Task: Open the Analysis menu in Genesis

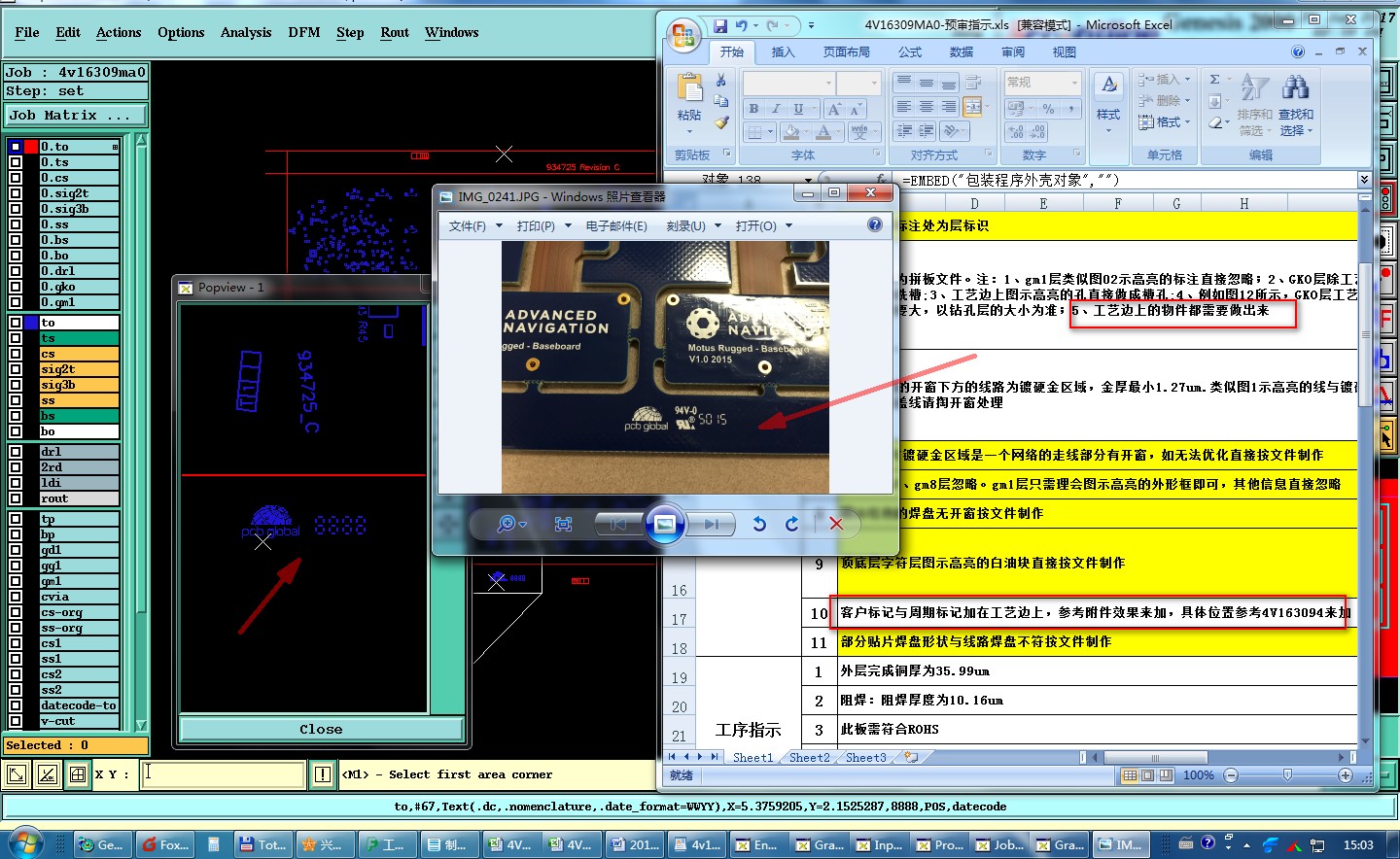Action: (x=246, y=32)
